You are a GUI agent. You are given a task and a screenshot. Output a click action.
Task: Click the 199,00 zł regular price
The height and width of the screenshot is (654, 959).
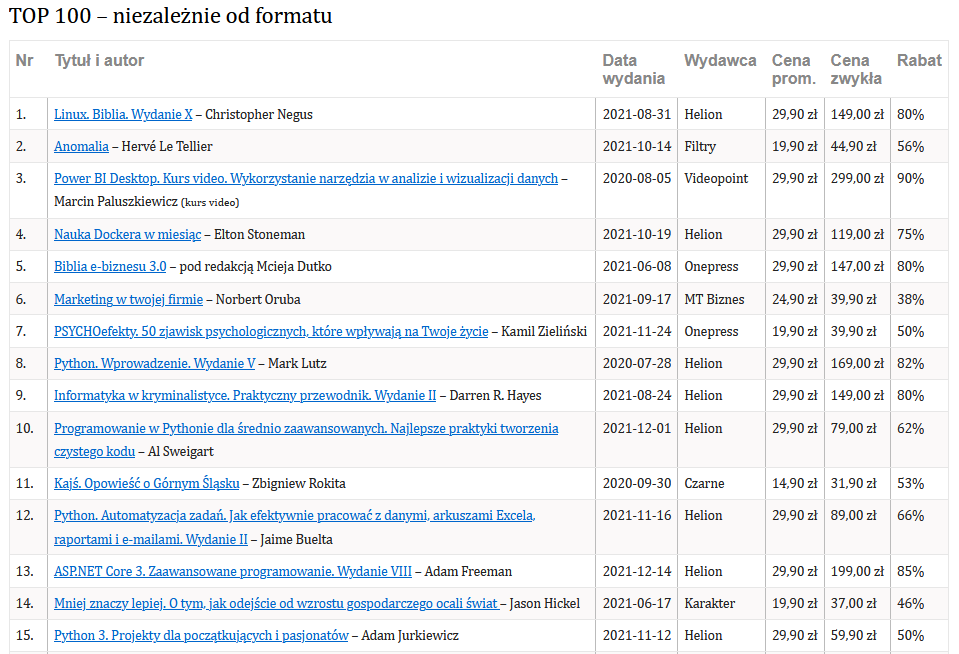coord(857,571)
